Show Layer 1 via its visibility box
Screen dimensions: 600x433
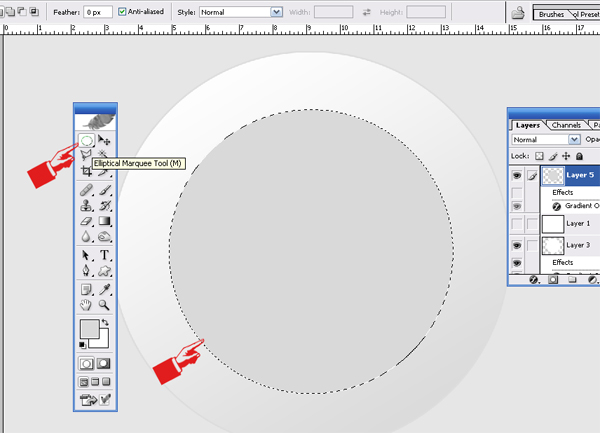[x=517, y=224]
